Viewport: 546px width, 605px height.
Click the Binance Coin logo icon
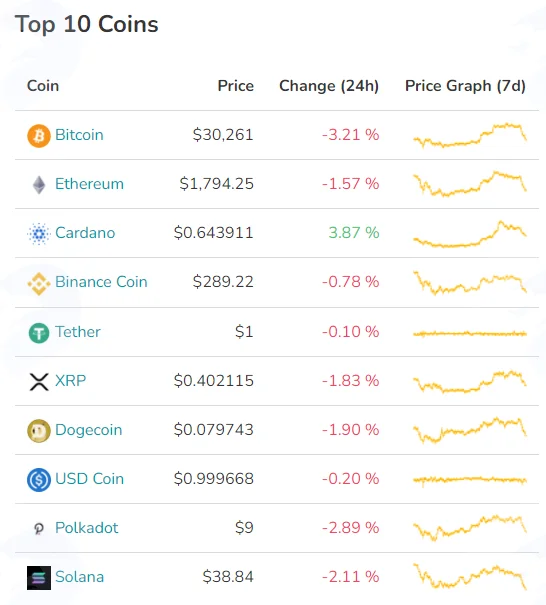point(39,283)
